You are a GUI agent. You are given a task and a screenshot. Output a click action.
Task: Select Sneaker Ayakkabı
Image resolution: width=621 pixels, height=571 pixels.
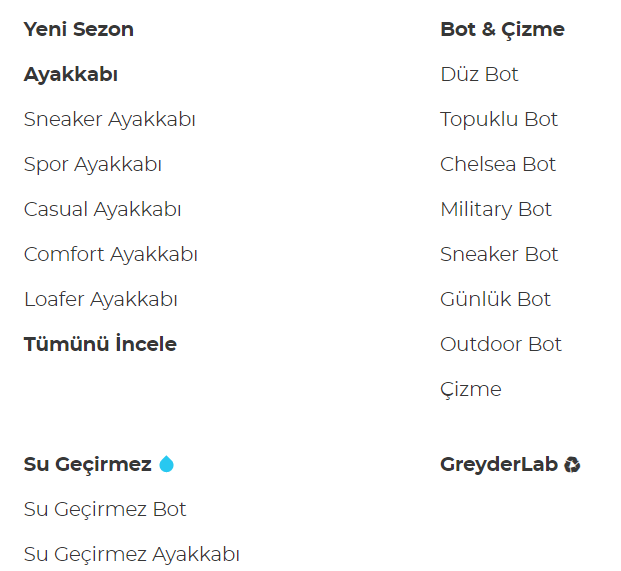pos(109,119)
